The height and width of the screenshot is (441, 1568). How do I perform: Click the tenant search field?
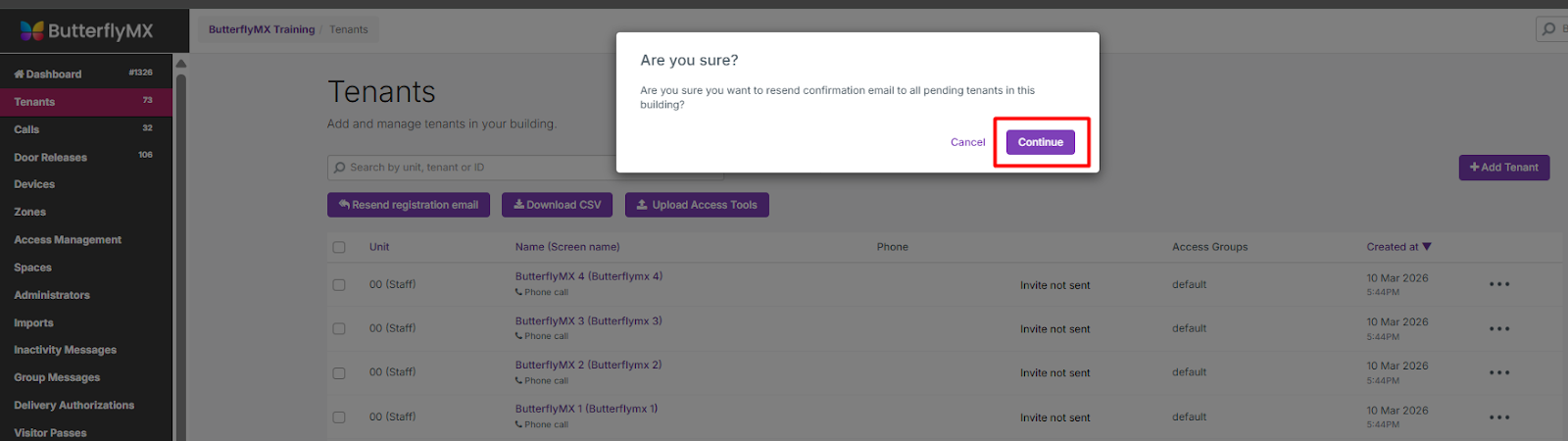(x=470, y=168)
